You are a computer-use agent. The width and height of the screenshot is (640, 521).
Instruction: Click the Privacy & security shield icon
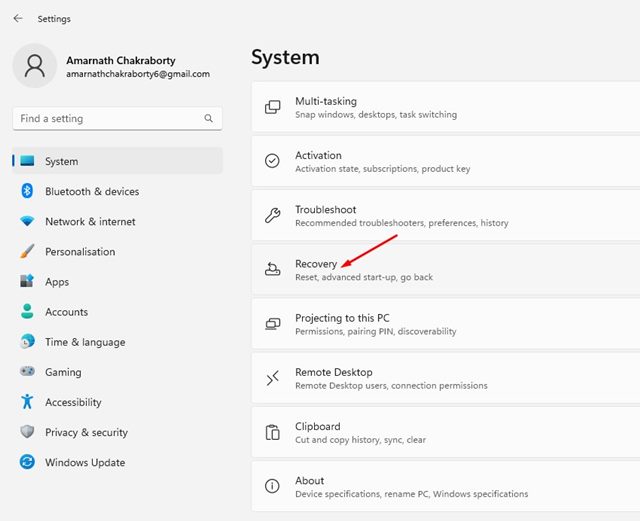(27, 432)
